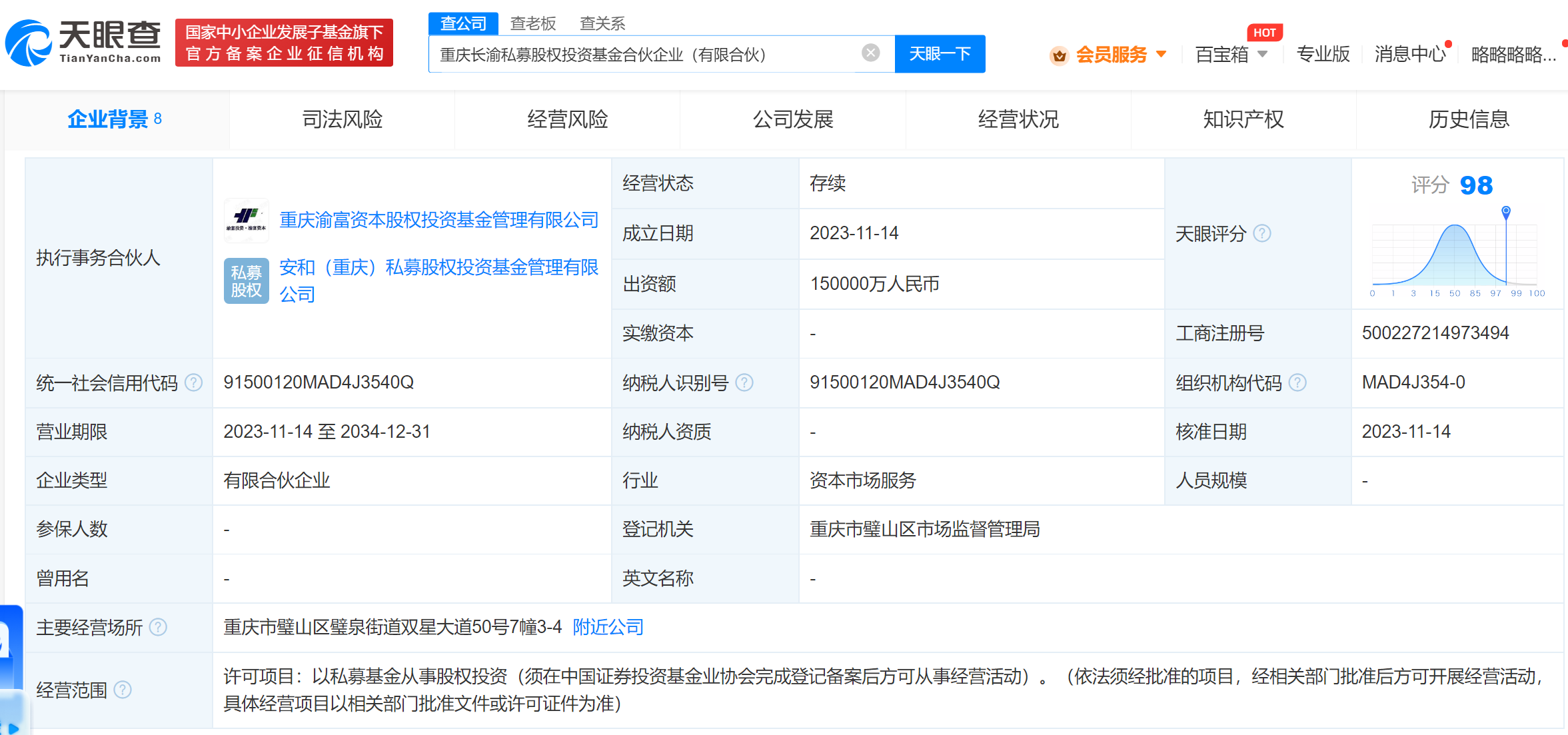Viewport: 1568px width, 735px height.
Task: Switch to the 查关系 search tab
Action: click(x=602, y=23)
